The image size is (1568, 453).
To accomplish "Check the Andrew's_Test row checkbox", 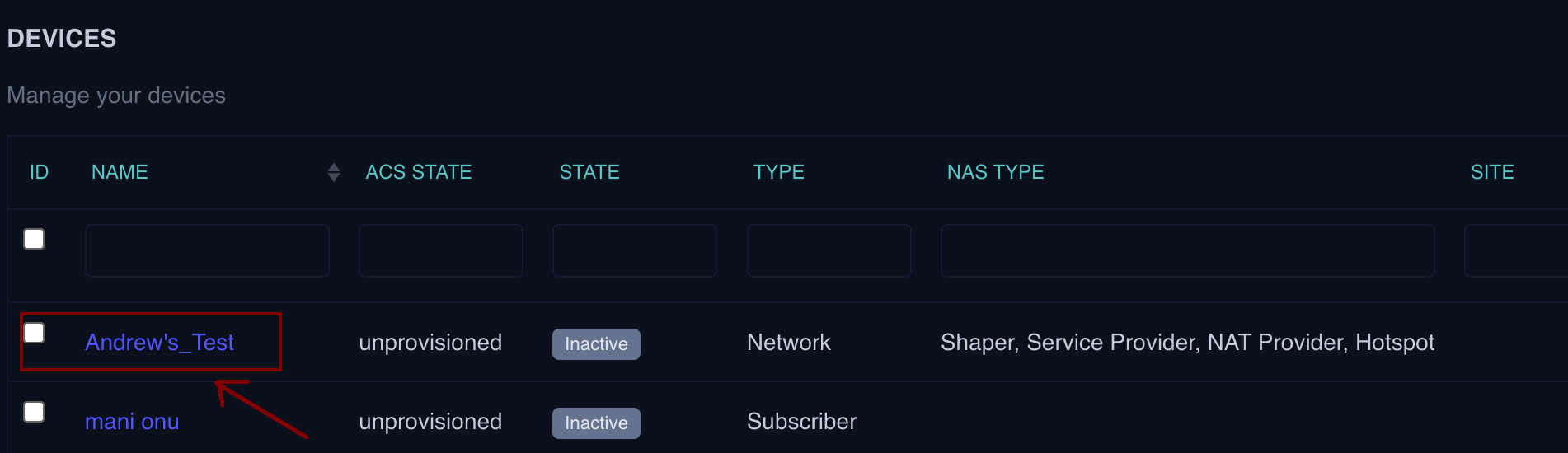I will (34, 333).
